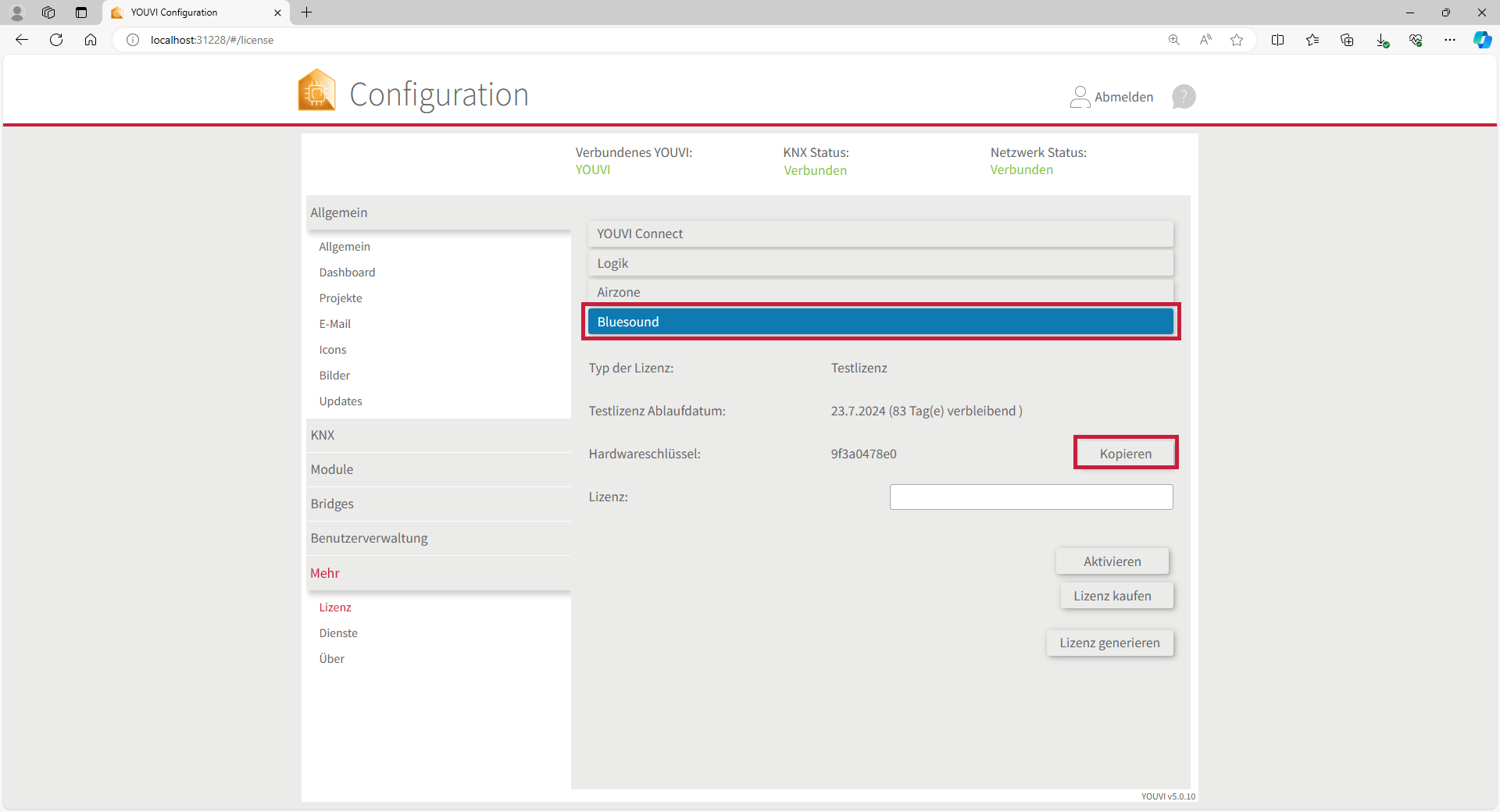This screenshot has width=1500, height=812.
Task: Click the Lizenz generieren button
Action: tap(1109, 643)
